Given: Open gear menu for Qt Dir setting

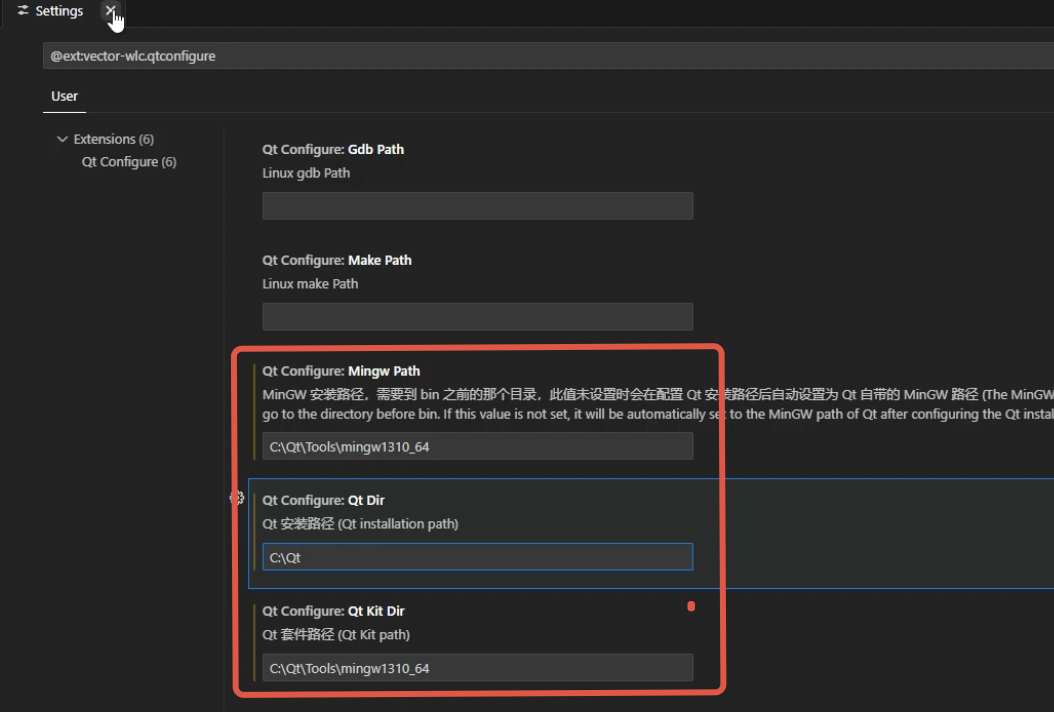Looking at the screenshot, I should [237, 498].
